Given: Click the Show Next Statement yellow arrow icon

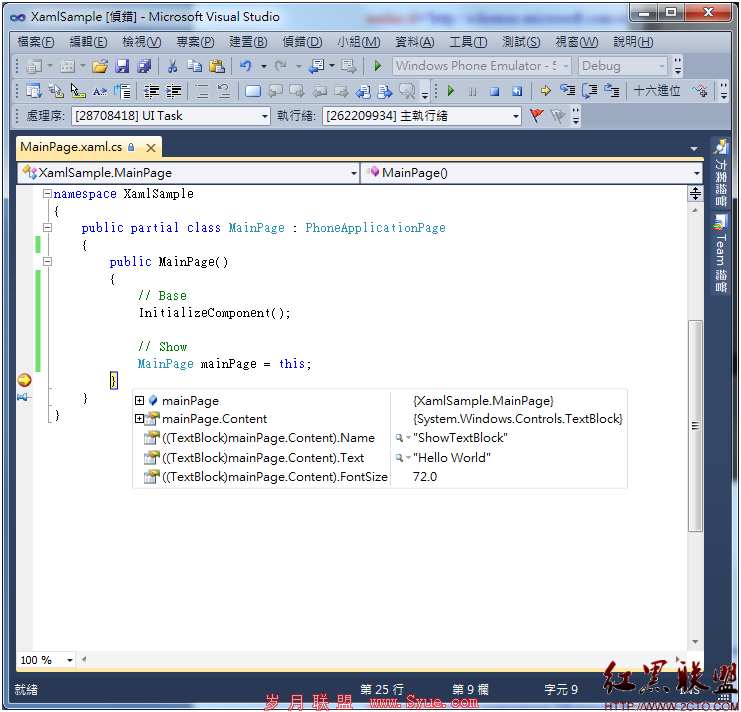Looking at the screenshot, I should pos(545,91).
